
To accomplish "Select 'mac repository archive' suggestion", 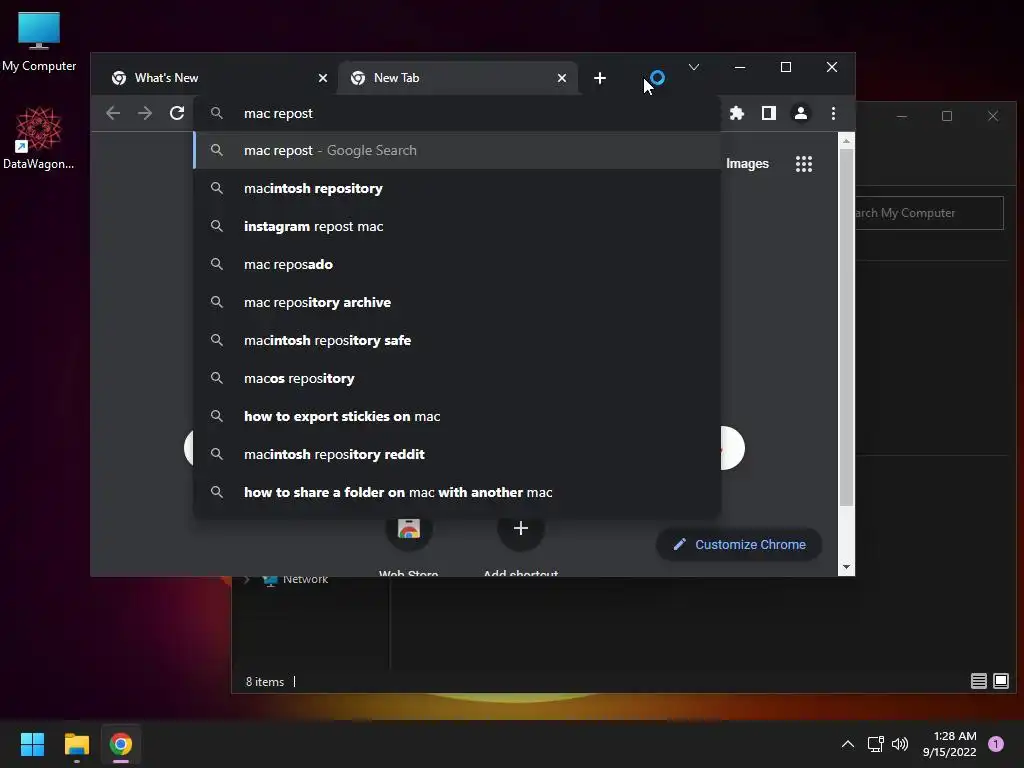I will pos(457,302).
